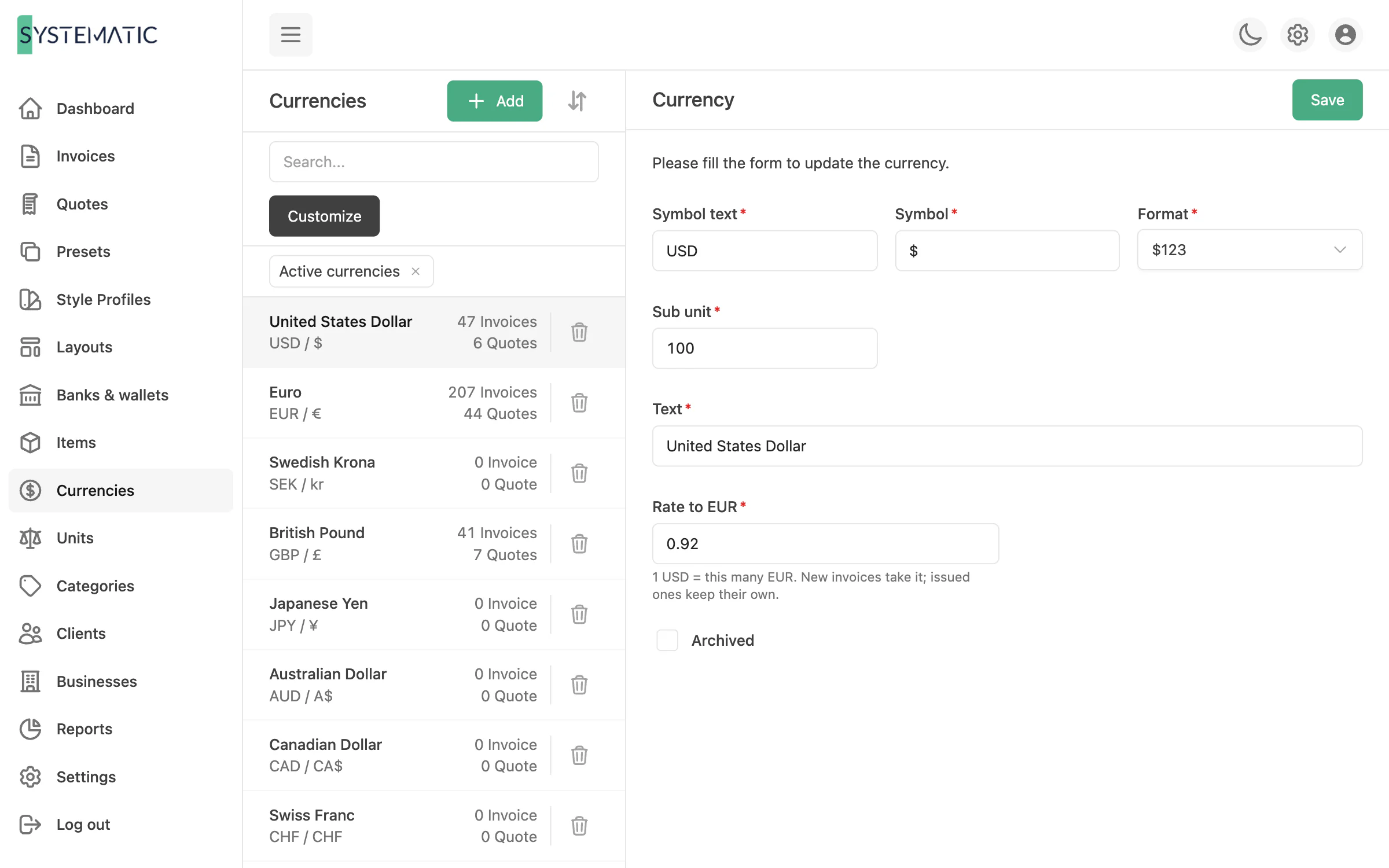Toggle dark mode with the moon icon
The width and height of the screenshot is (1389, 868).
[x=1250, y=35]
